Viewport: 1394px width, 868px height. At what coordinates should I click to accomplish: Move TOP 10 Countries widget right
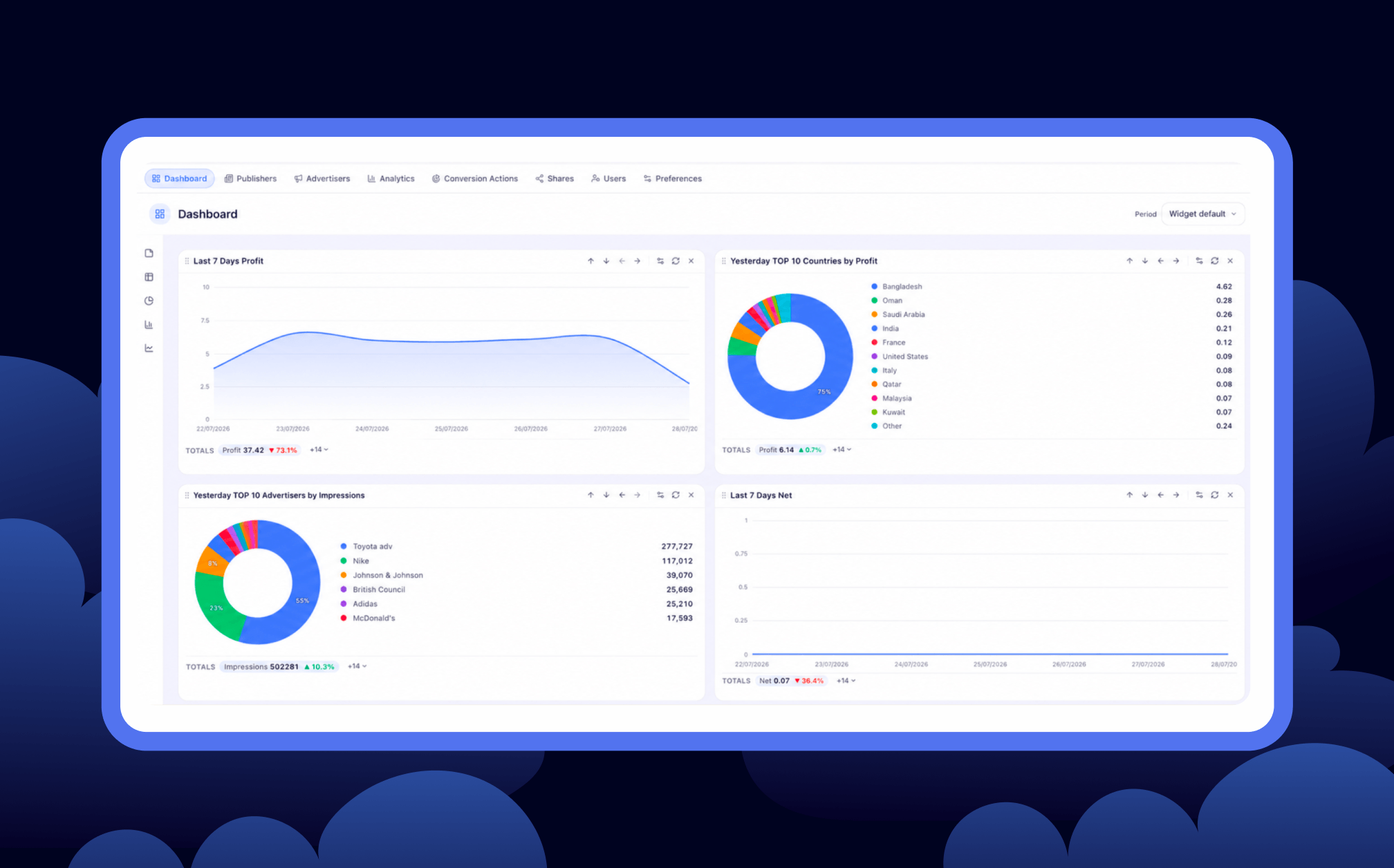(1176, 261)
